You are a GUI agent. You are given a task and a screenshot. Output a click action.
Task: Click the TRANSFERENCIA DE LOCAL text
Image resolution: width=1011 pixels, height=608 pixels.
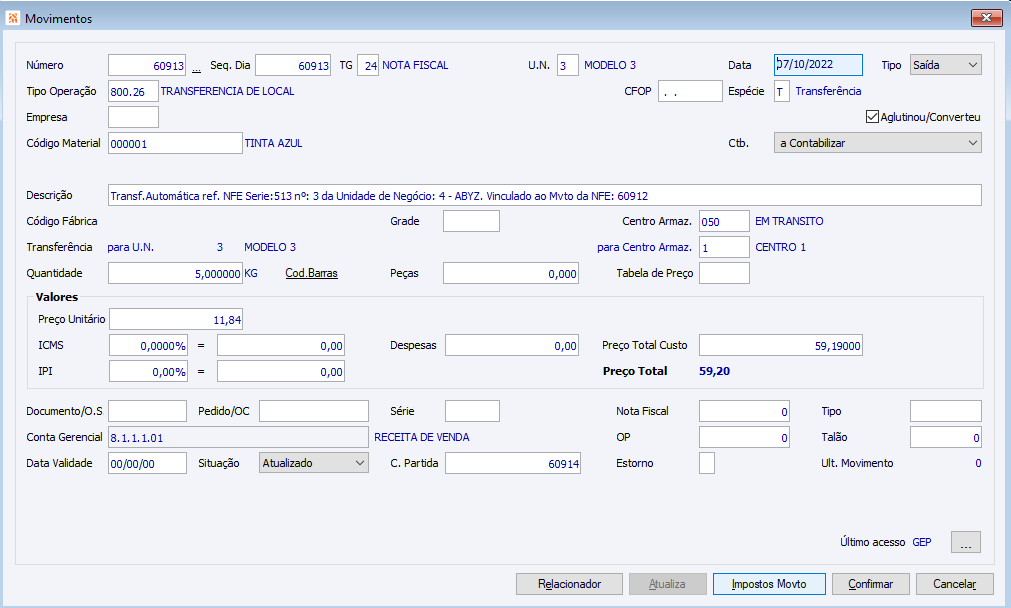pos(228,91)
